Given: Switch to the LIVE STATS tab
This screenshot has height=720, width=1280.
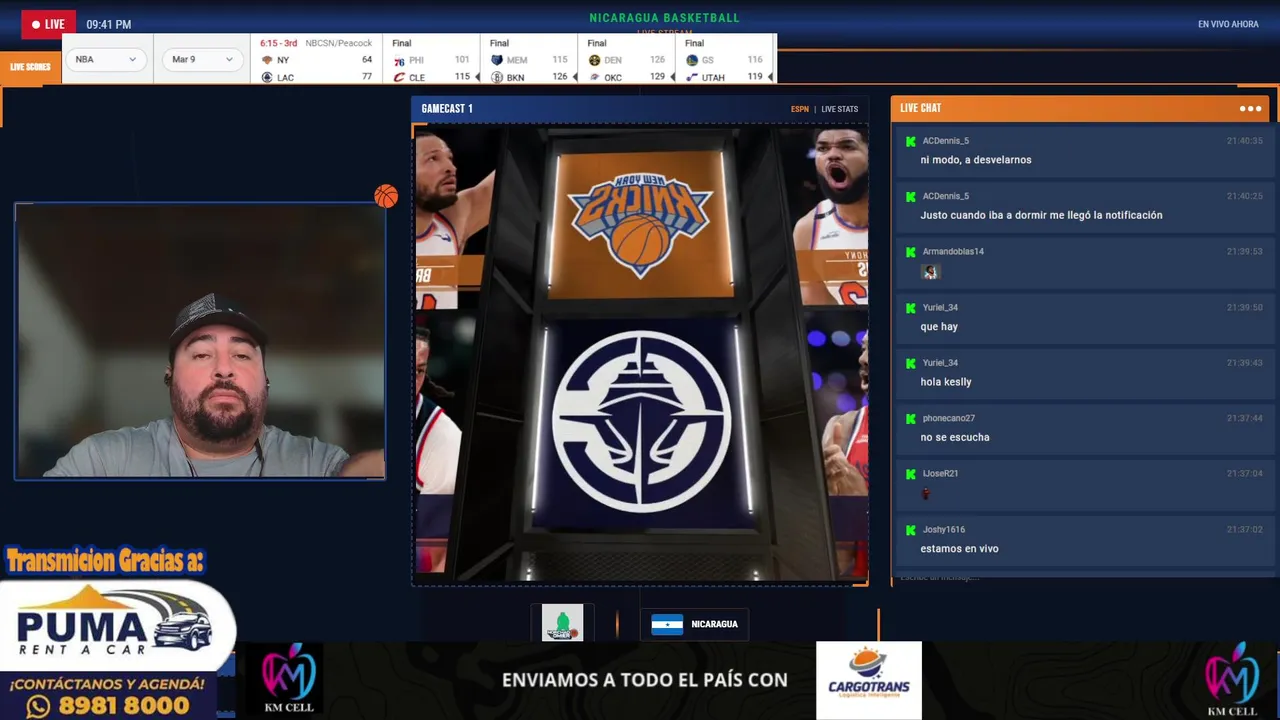Looking at the screenshot, I should point(840,109).
